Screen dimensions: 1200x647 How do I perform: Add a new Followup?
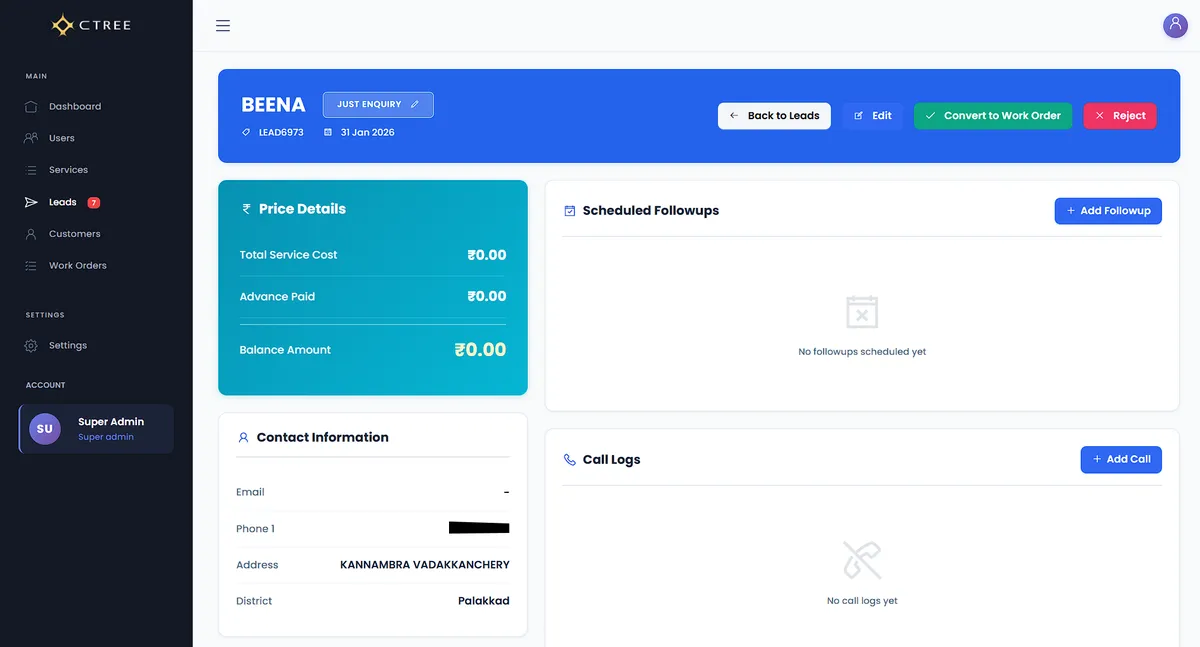1108,211
